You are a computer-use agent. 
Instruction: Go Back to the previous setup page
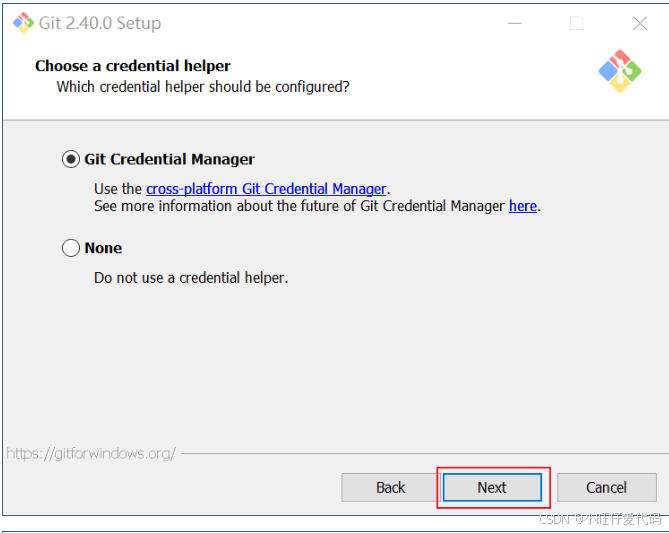[x=390, y=487]
